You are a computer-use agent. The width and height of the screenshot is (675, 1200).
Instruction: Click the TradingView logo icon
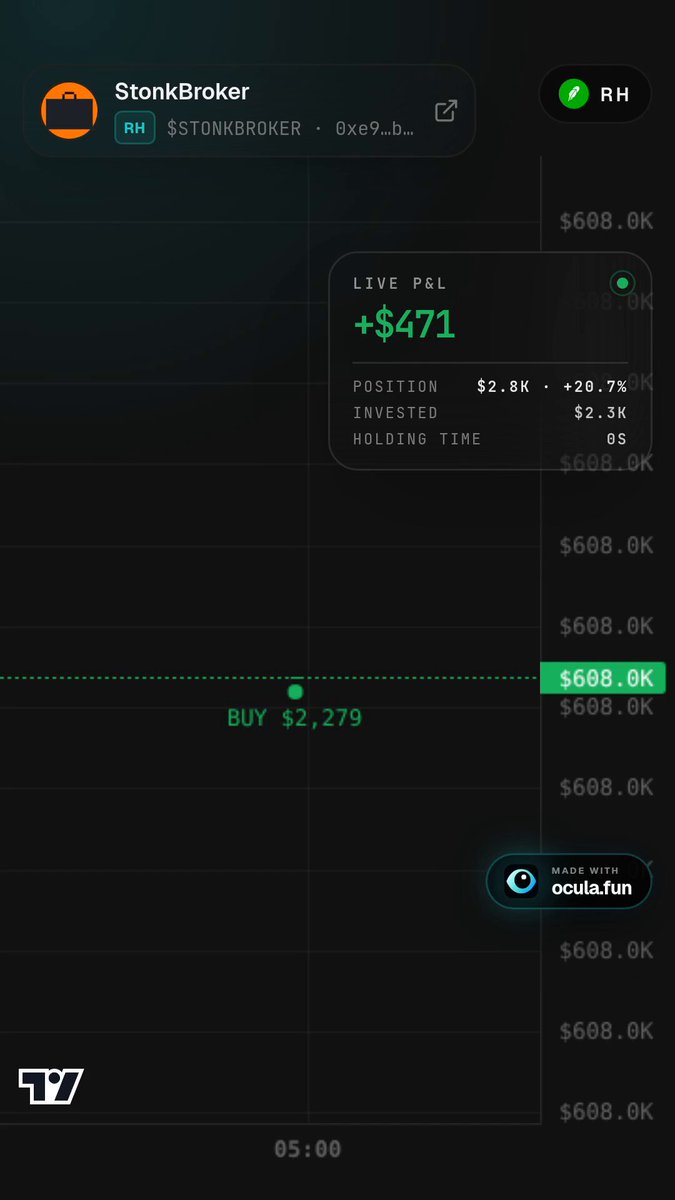(51, 1086)
